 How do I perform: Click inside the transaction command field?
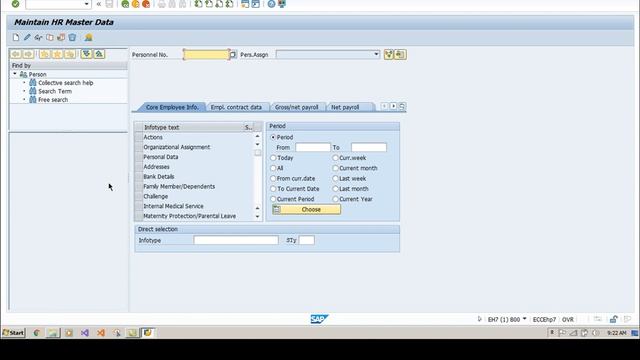pyautogui.click(x=55, y=4)
